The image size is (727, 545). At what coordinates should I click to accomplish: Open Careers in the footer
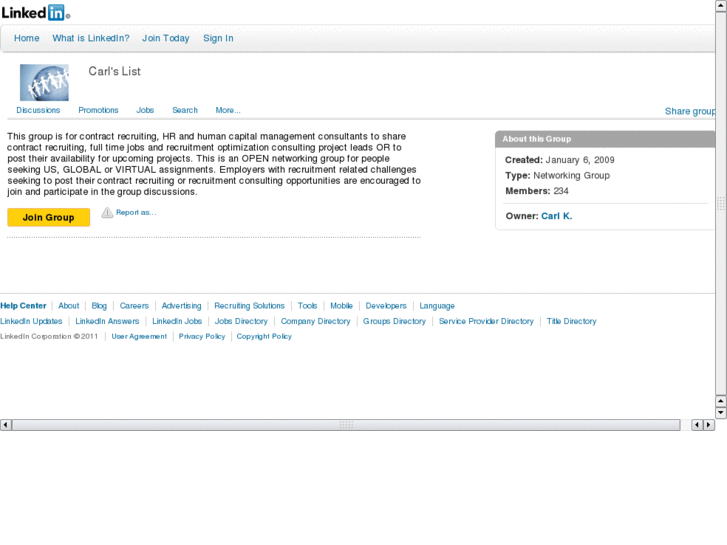(x=134, y=306)
